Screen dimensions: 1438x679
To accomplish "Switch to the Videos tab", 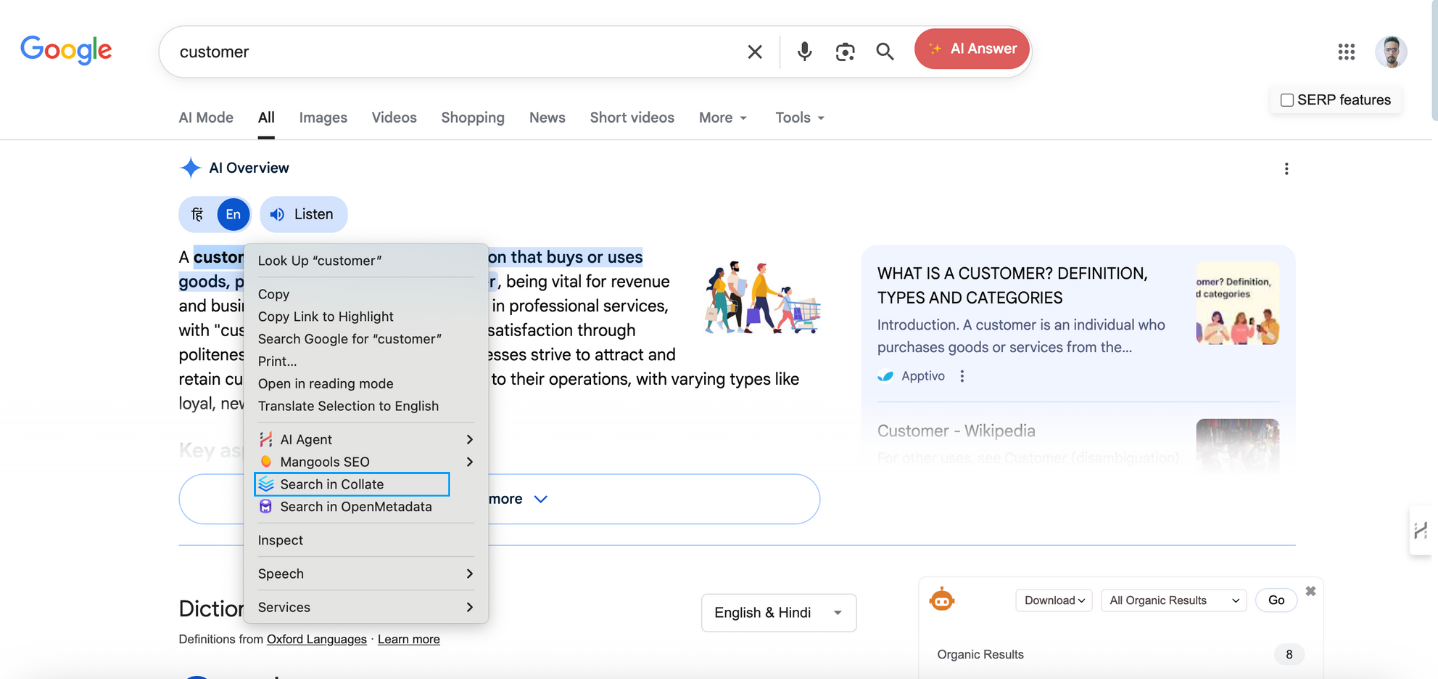I will point(394,118).
